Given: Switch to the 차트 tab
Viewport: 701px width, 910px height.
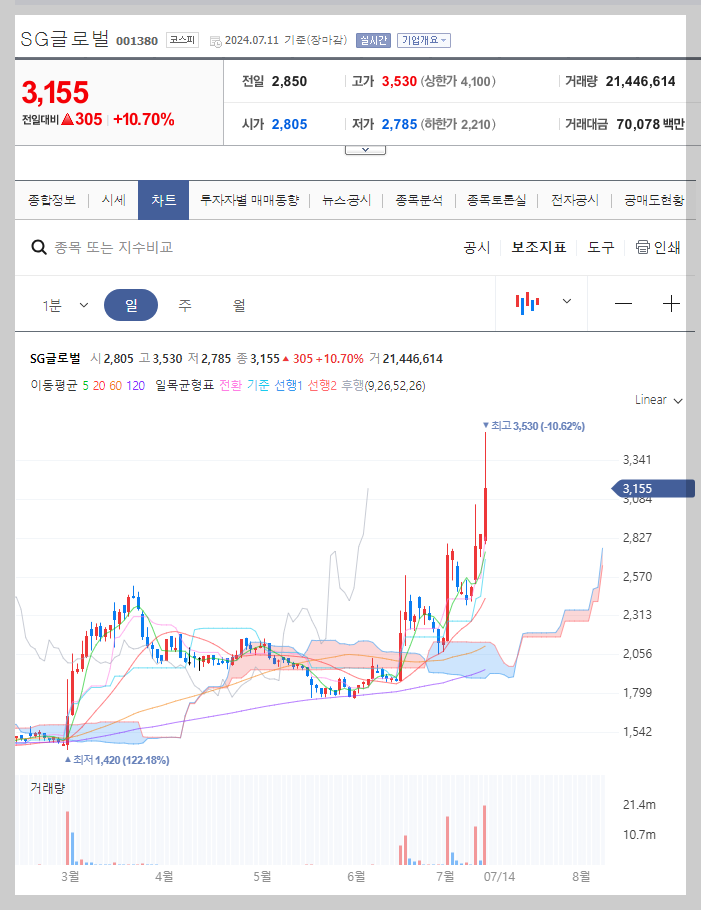Looking at the screenshot, I should click(164, 200).
